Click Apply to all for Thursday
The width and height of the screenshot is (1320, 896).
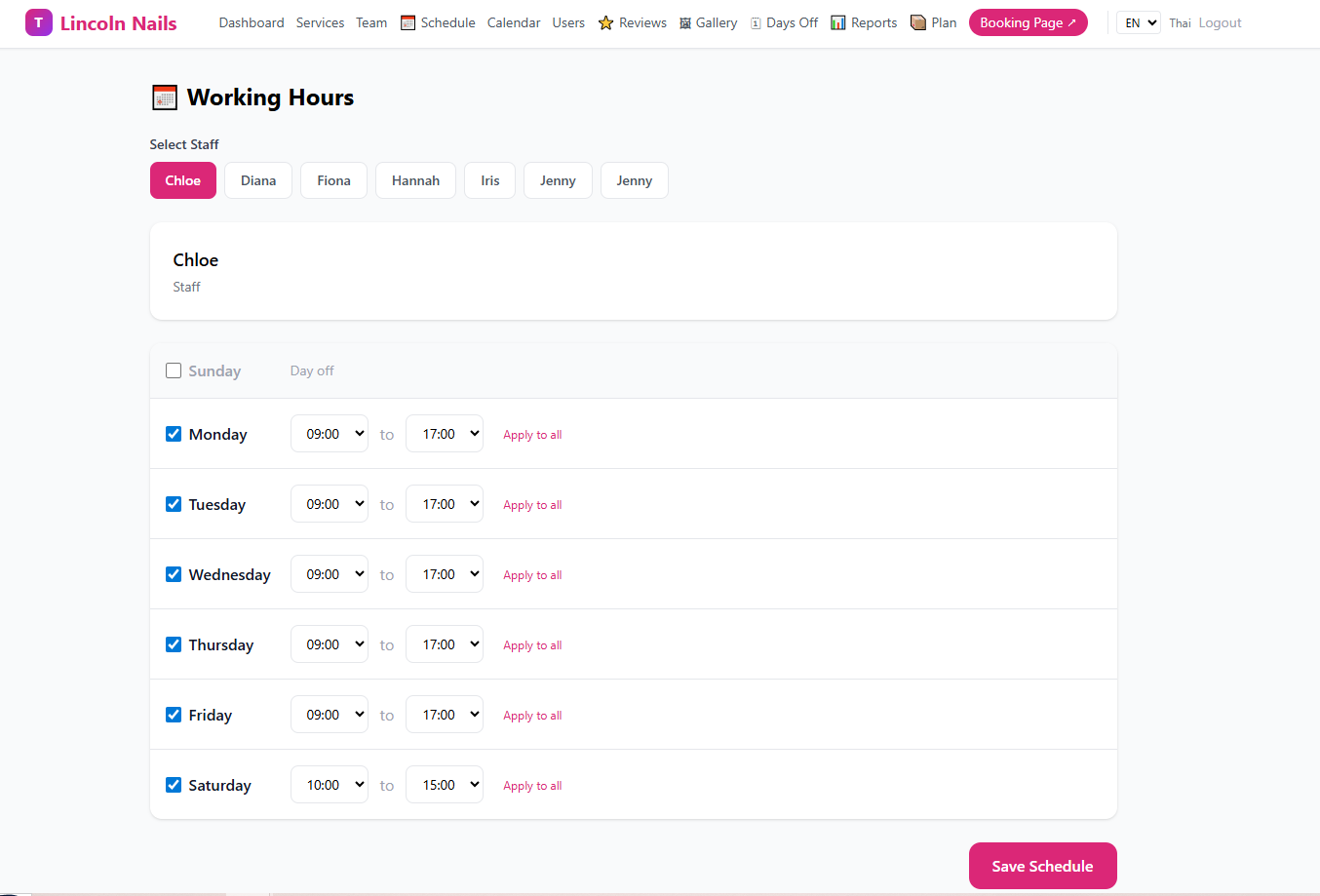[532, 645]
